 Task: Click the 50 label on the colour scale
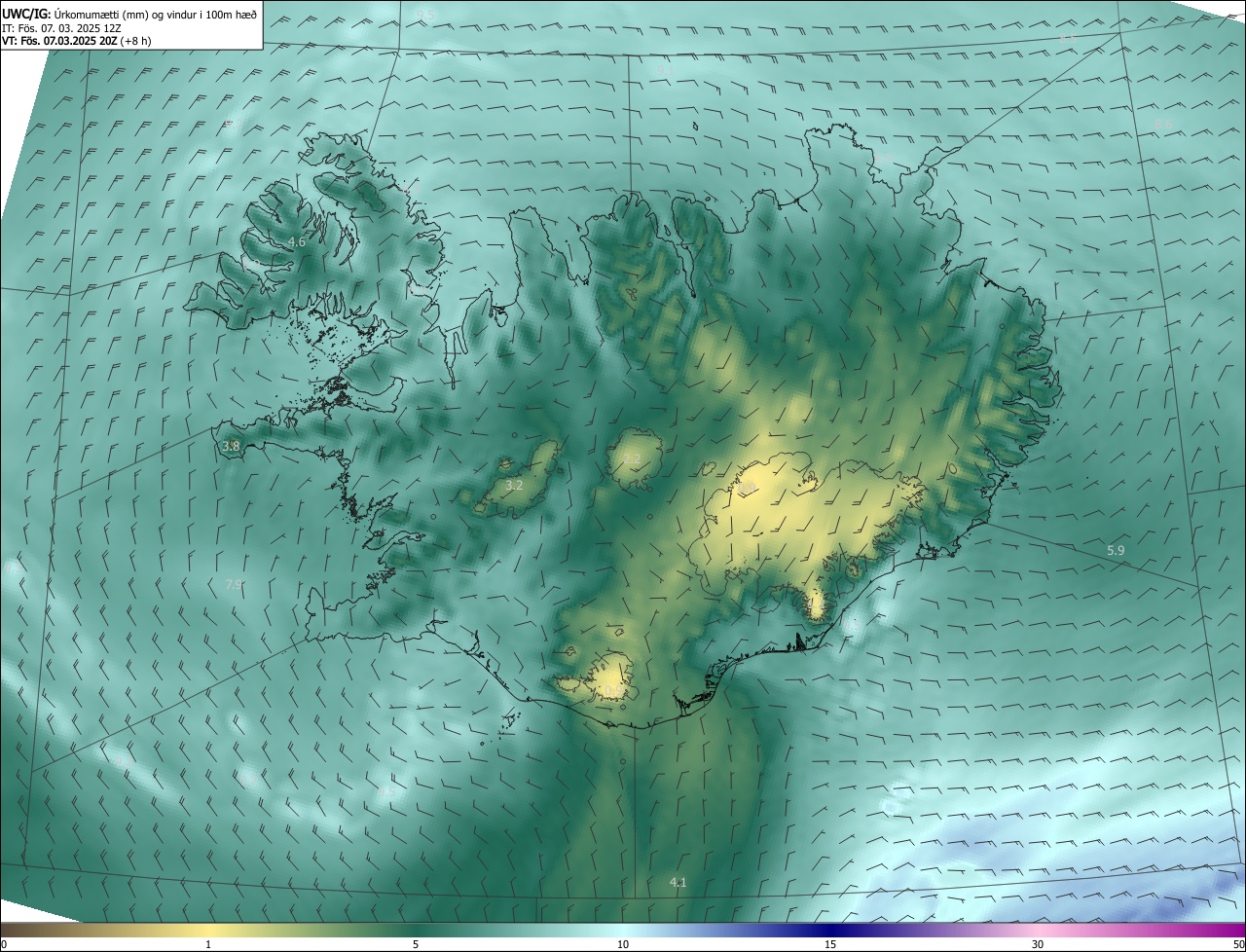(x=1237, y=944)
